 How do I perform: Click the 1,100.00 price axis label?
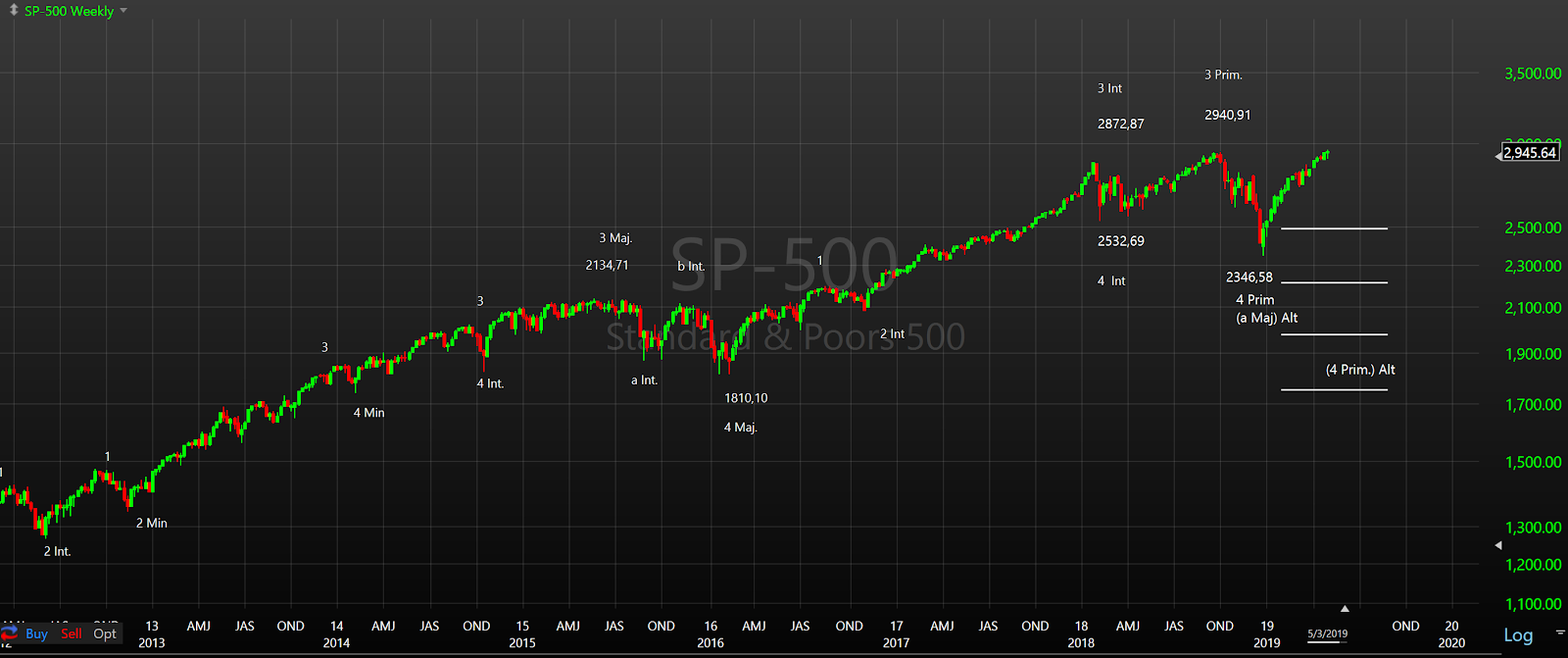coord(1533,604)
